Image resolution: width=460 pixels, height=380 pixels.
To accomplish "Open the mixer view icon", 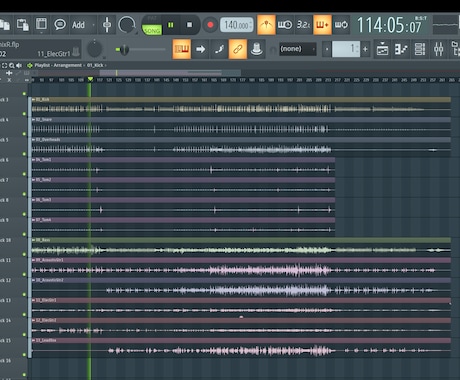I will 439,49.
